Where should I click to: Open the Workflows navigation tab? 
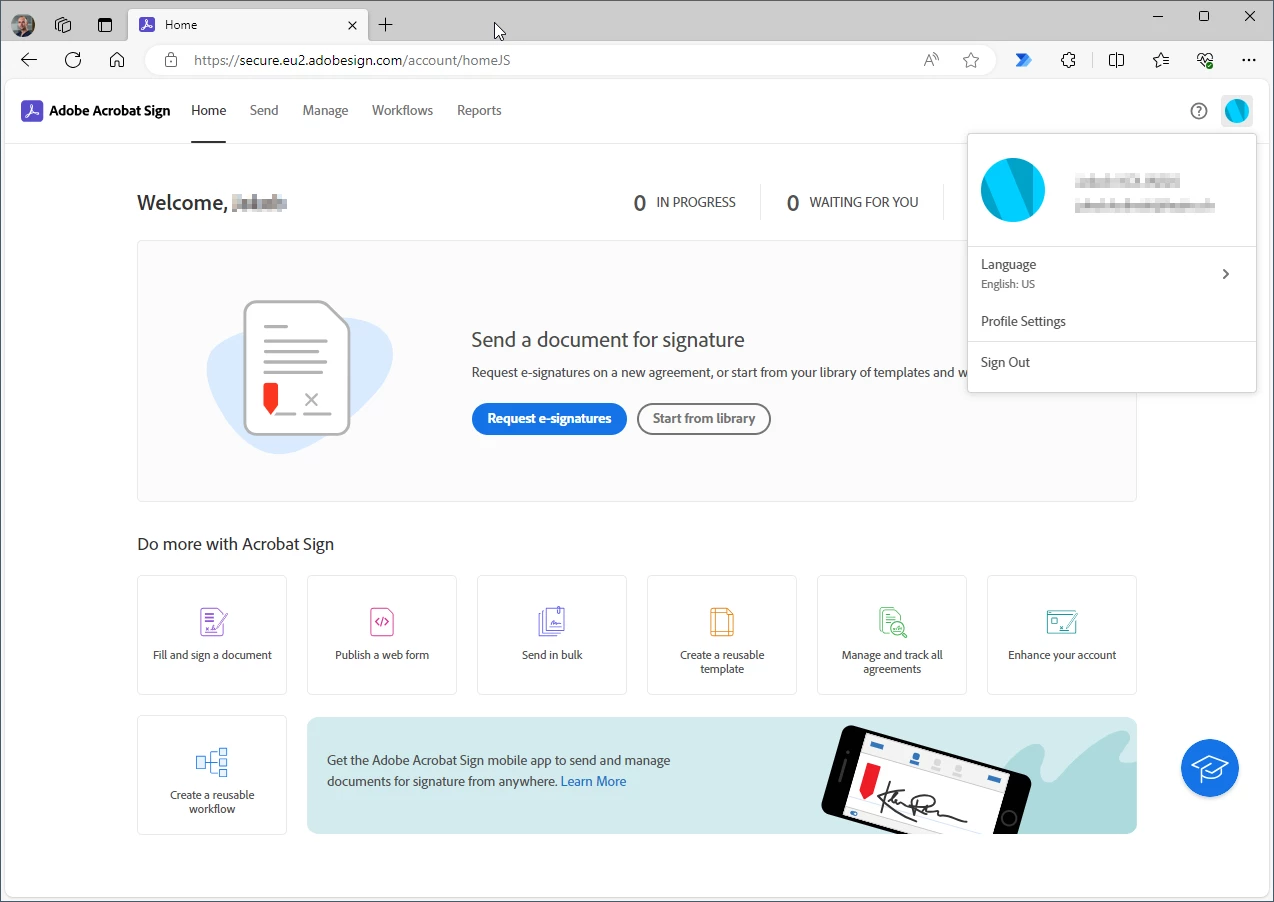[x=402, y=111]
